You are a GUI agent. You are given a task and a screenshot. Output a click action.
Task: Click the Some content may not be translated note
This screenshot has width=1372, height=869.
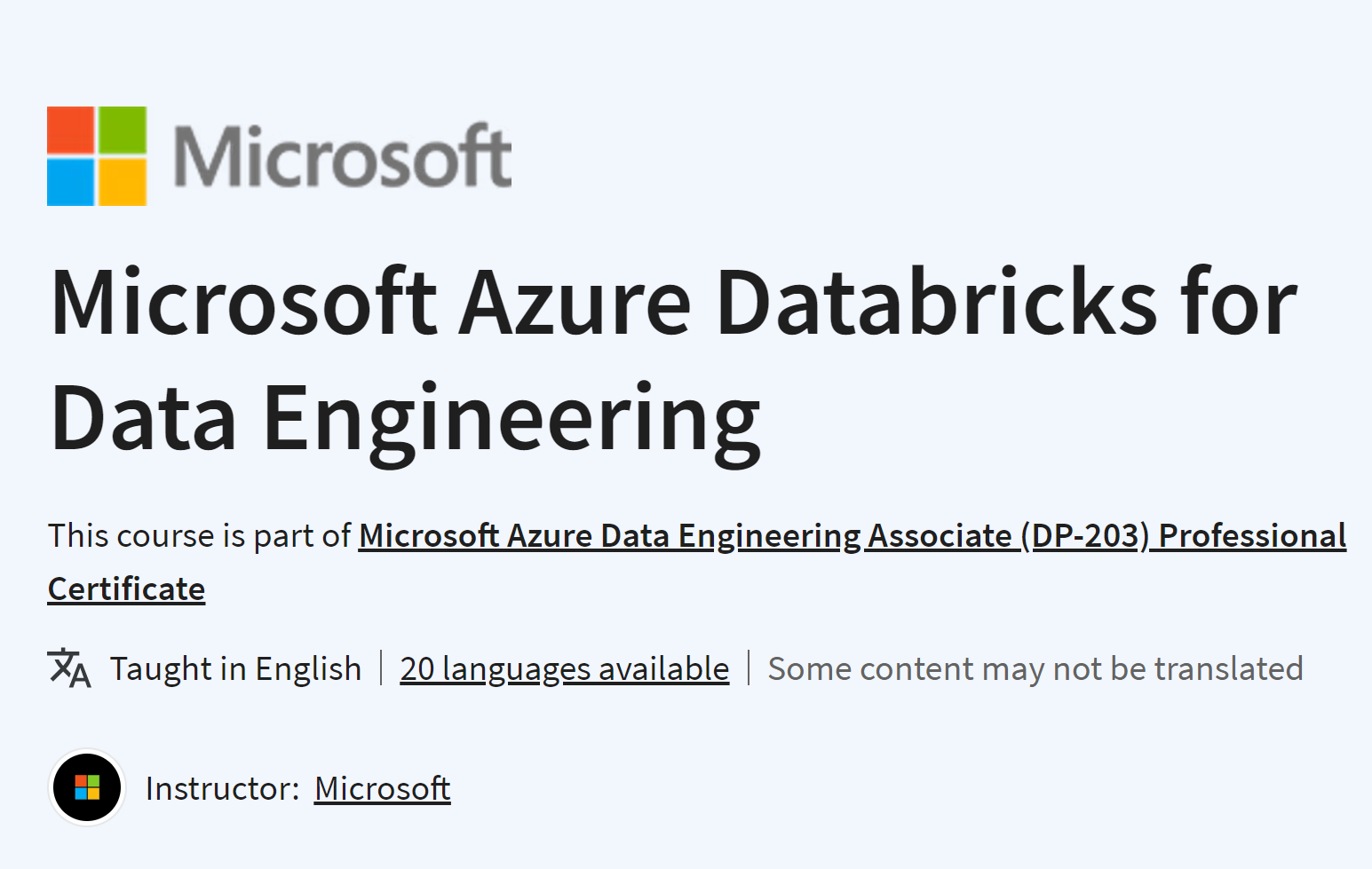(x=1035, y=668)
